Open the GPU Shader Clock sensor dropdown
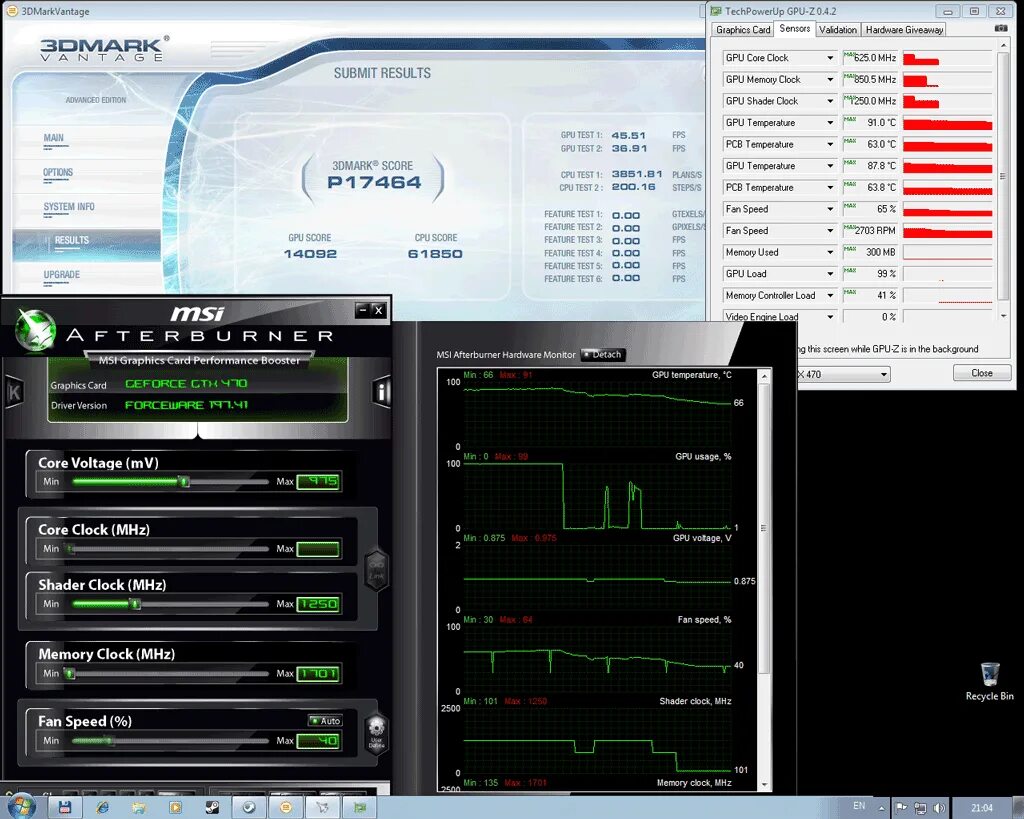Viewport: 1024px width, 819px height. [830, 101]
